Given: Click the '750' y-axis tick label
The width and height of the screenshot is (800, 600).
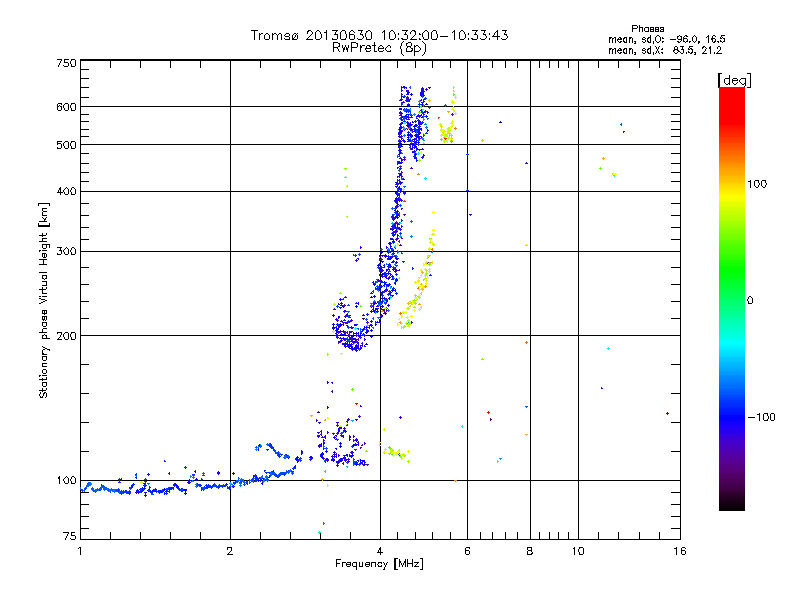Looking at the screenshot, I should (66, 63).
